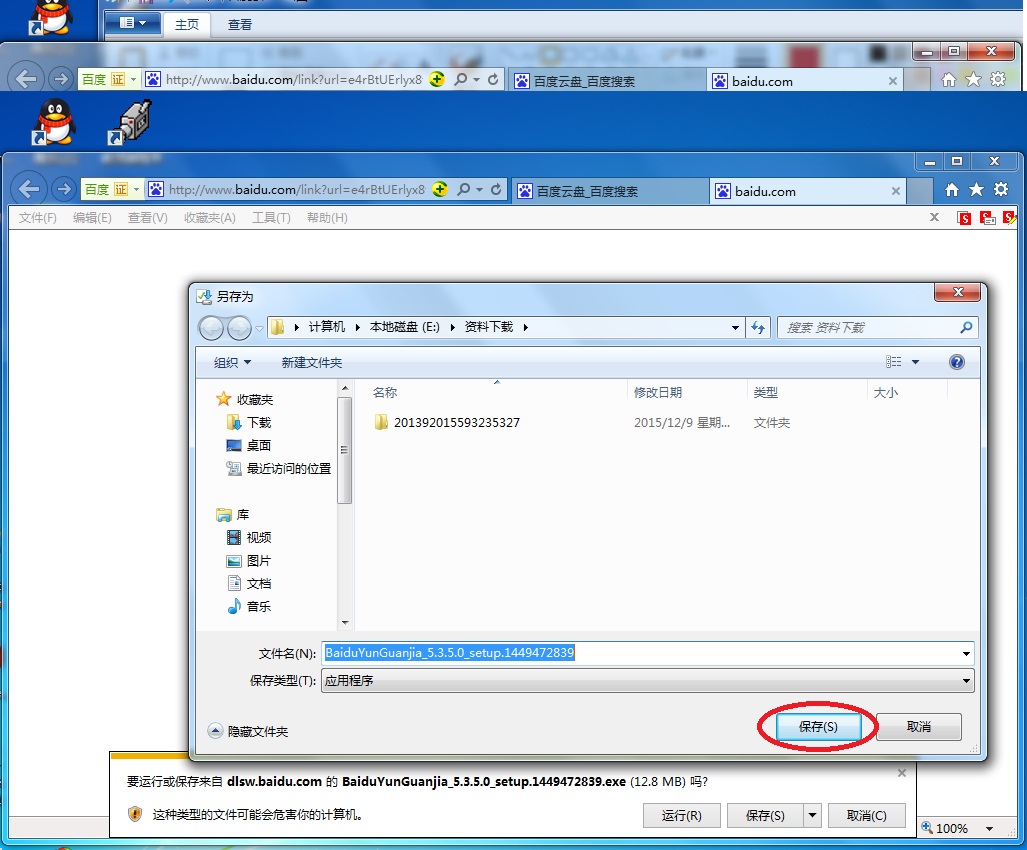Click 查看 tab in background ribbon window

[x=240, y=24]
